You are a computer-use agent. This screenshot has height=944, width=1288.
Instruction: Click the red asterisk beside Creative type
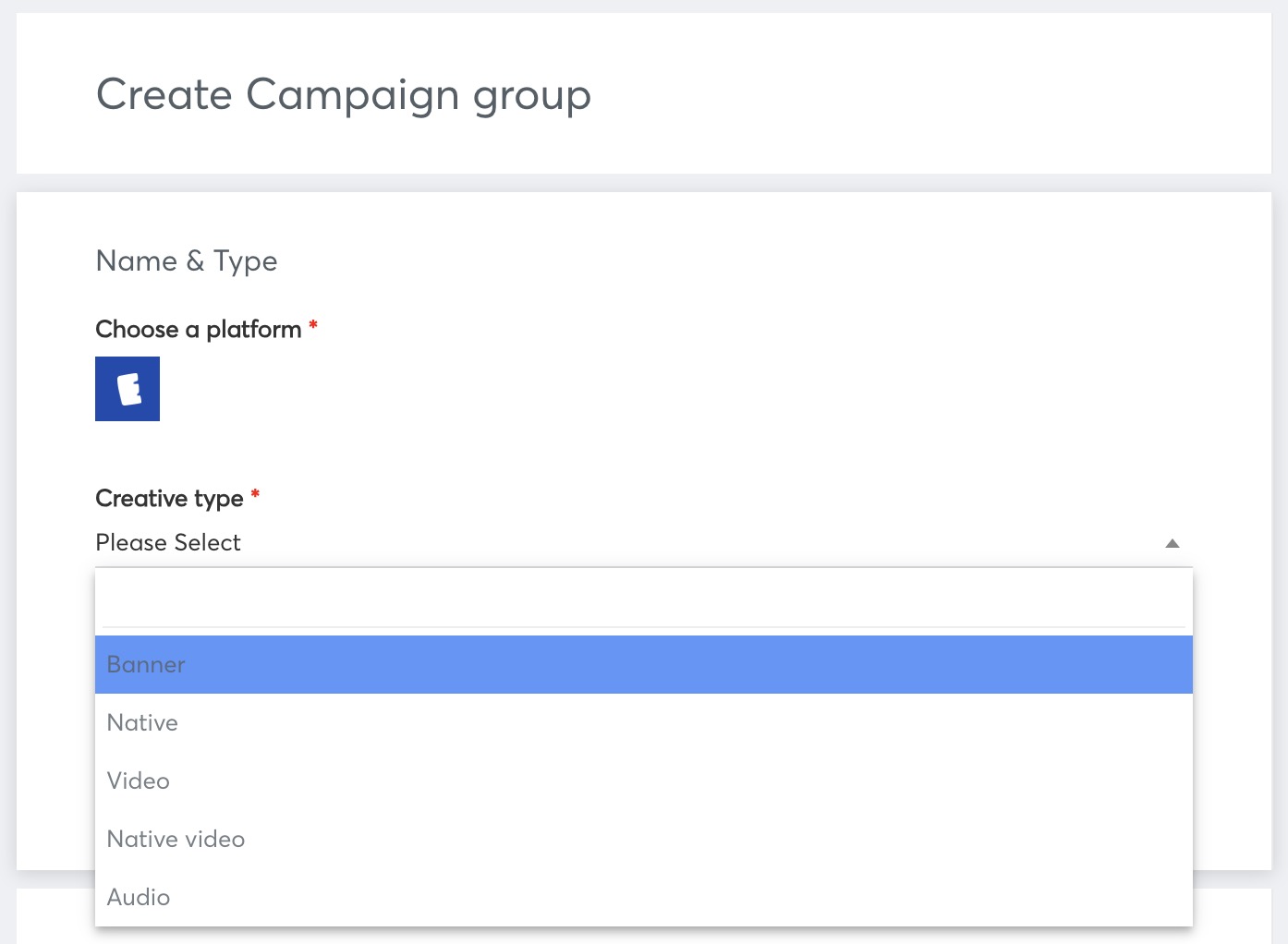(x=255, y=495)
